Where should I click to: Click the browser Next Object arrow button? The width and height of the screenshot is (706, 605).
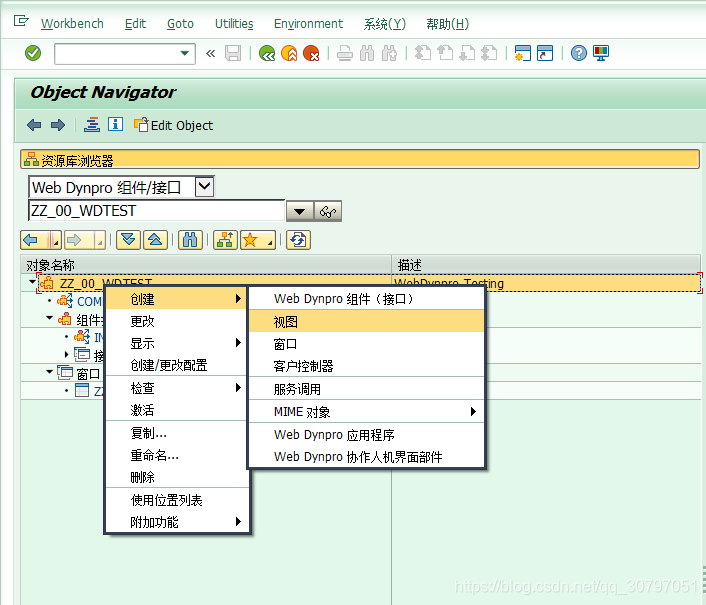pos(85,240)
